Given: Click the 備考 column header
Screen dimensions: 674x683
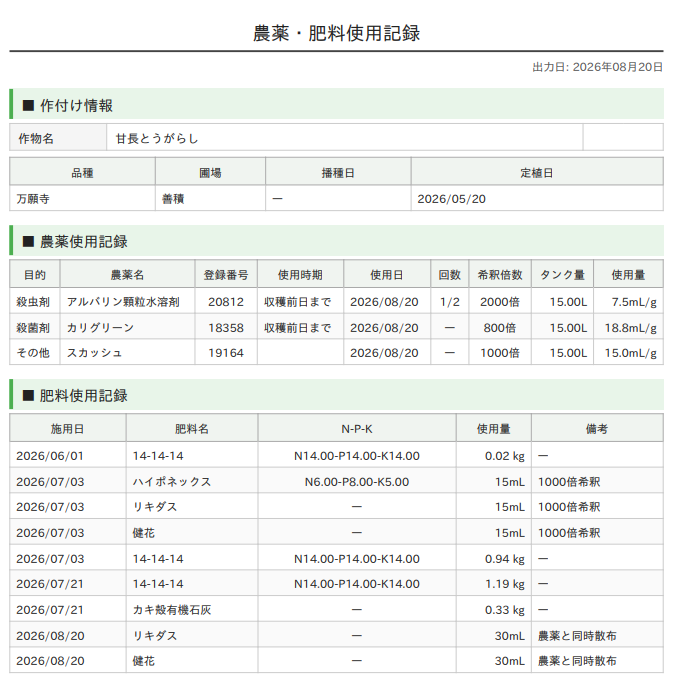Looking at the screenshot, I should click(x=597, y=429).
